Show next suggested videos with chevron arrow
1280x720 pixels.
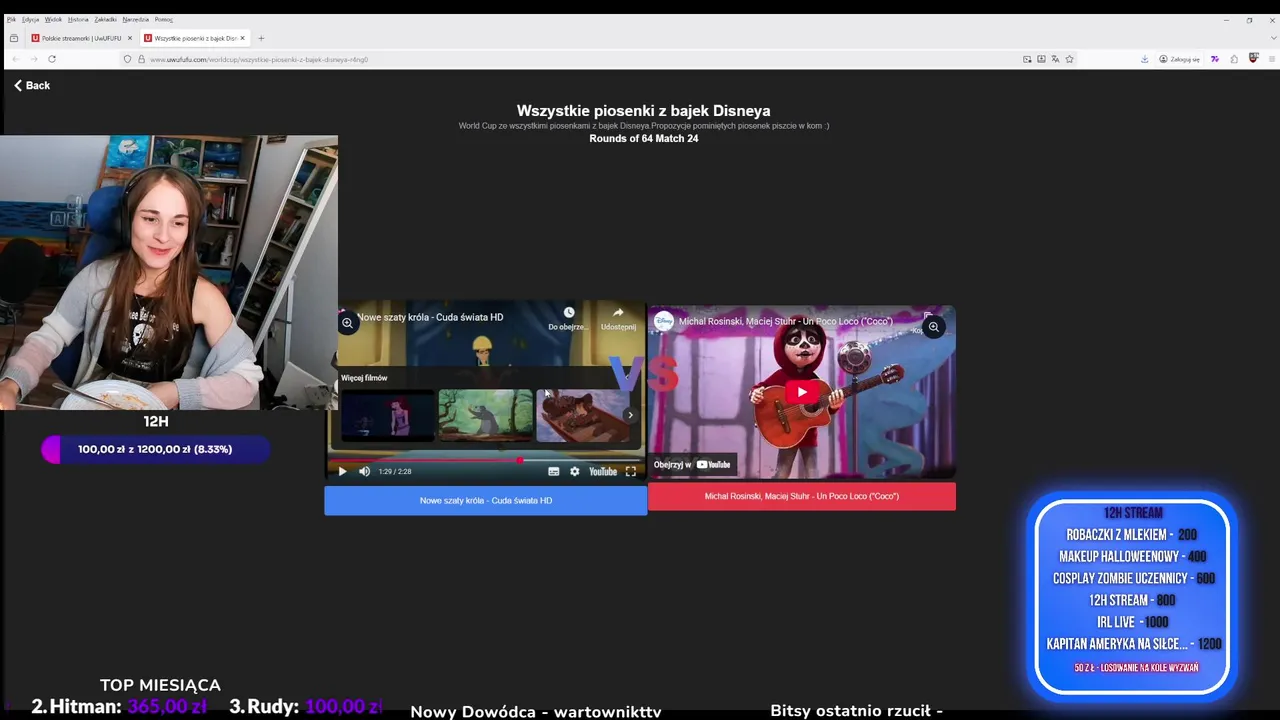coord(630,415)
